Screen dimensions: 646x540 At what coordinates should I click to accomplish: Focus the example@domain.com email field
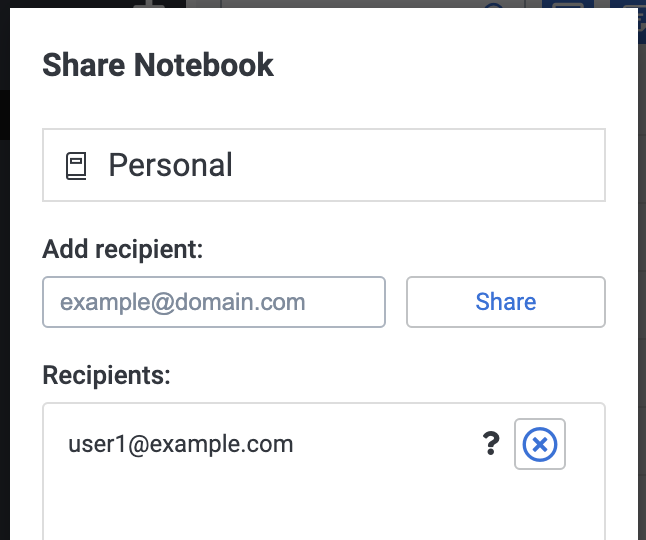(x=214, y=302)
